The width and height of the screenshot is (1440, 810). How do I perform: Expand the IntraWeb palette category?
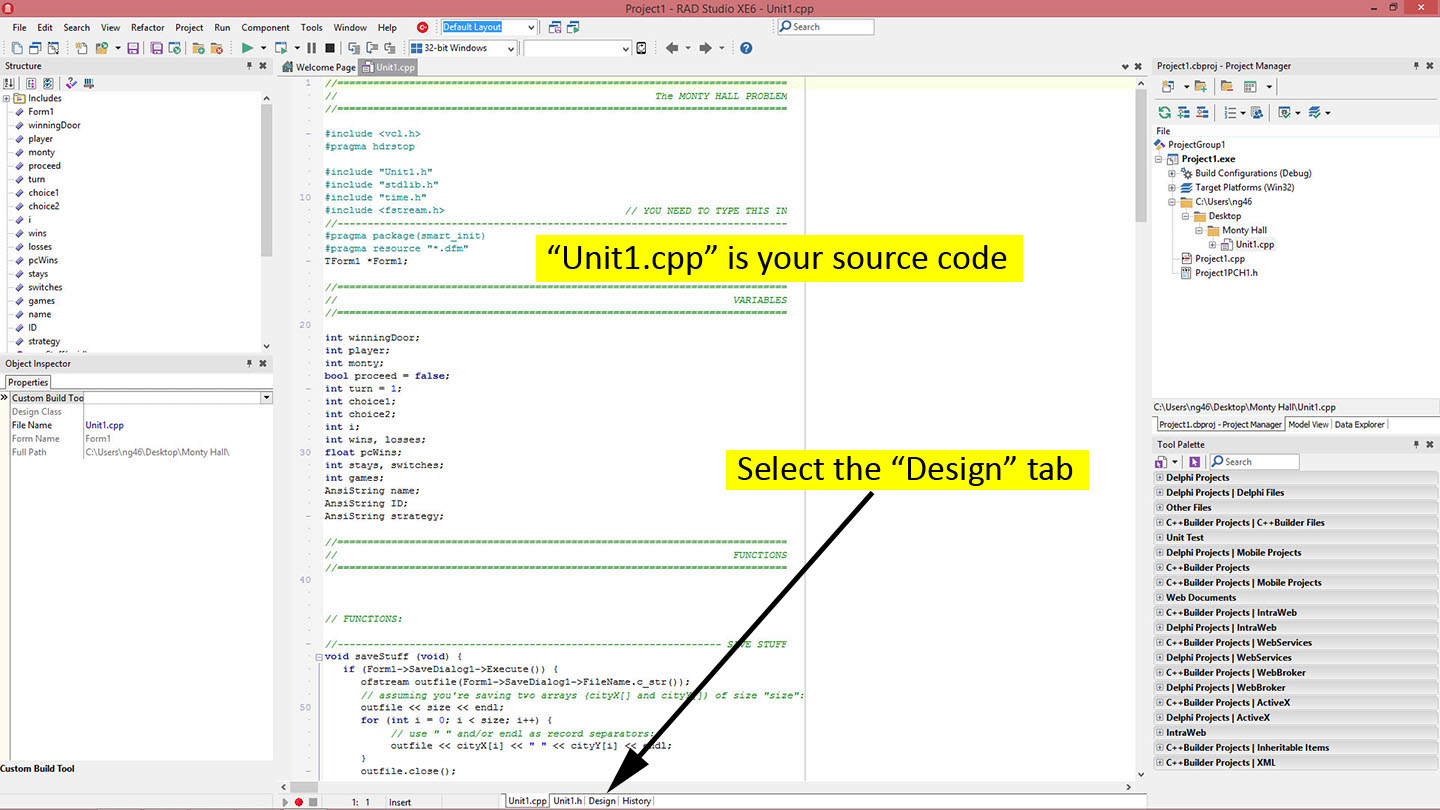click(x=1160, y=732)
